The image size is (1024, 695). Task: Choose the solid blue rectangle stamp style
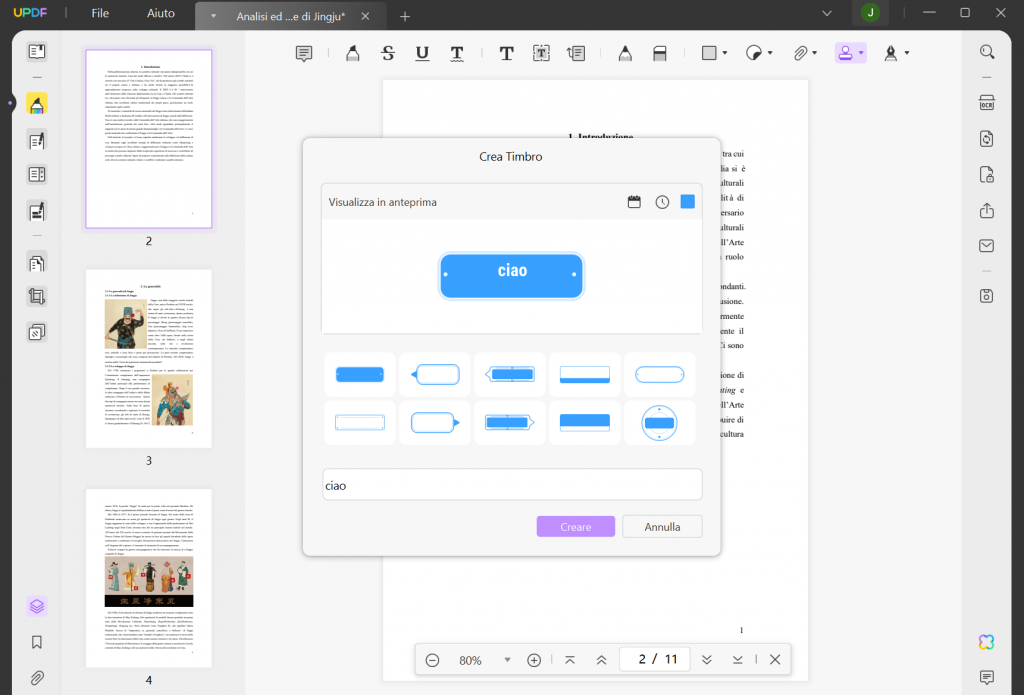tap(360, 374)
